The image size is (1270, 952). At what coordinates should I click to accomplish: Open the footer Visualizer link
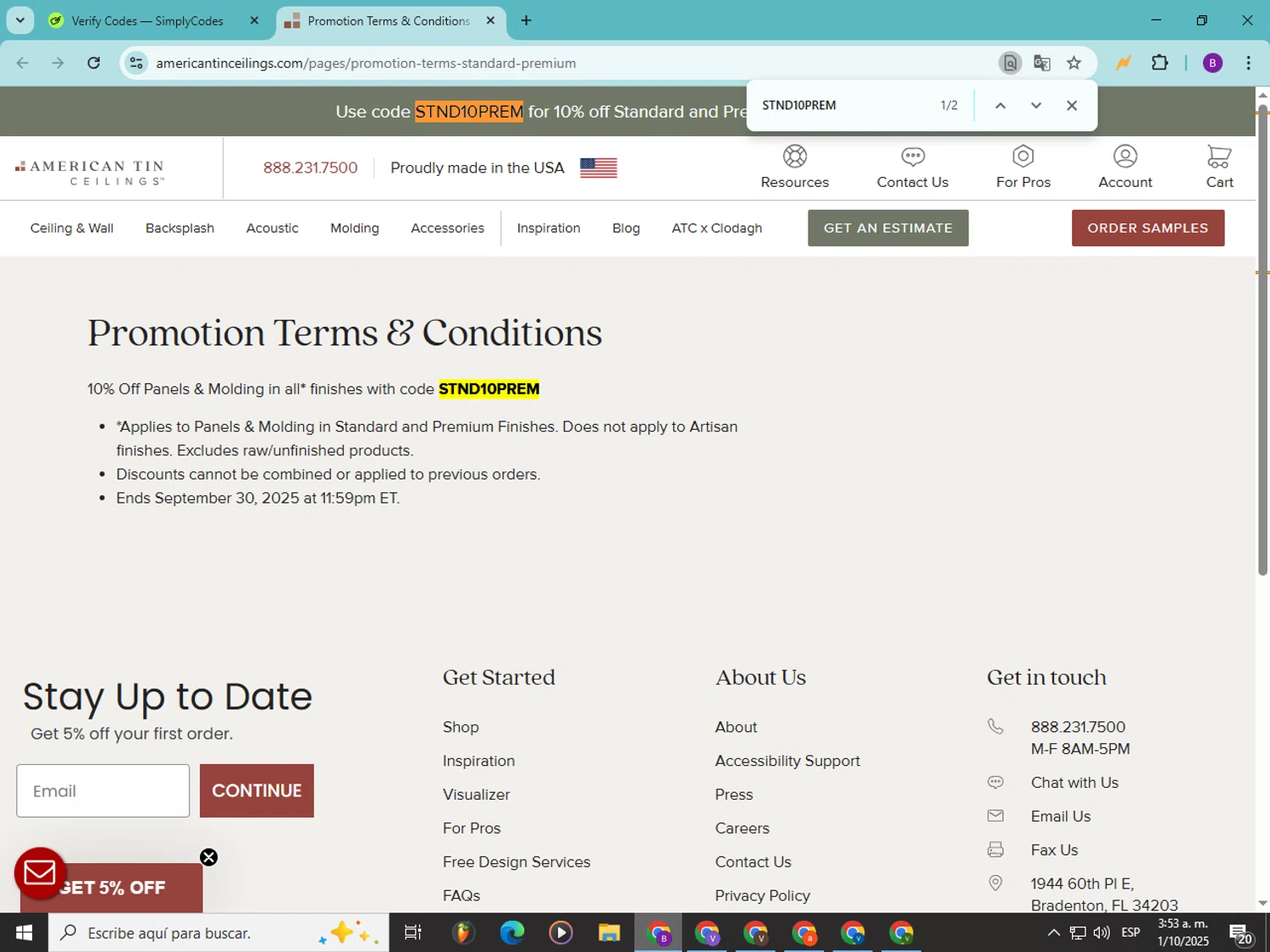[x=476, y=795]
